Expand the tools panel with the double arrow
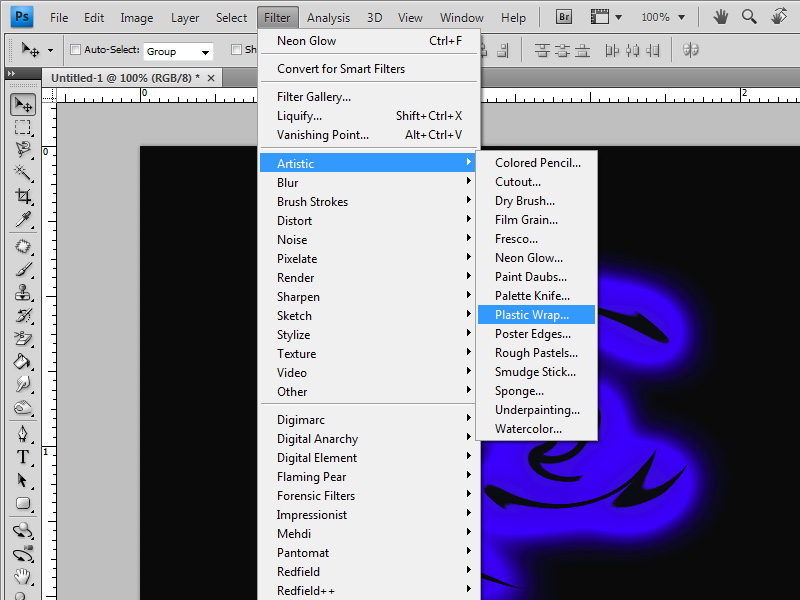The width and height of the screenshot is (800, 600). coord(11,74)
